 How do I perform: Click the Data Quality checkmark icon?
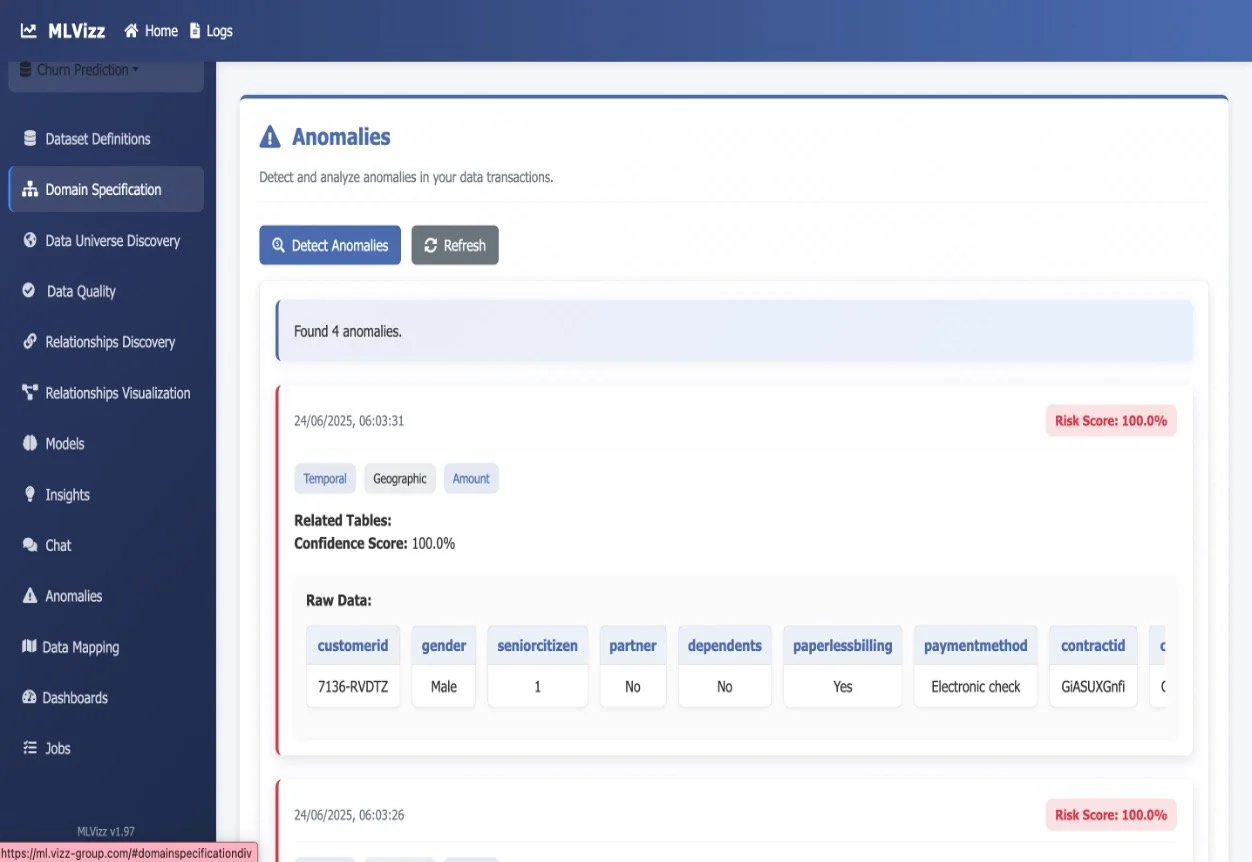(29, 291)
